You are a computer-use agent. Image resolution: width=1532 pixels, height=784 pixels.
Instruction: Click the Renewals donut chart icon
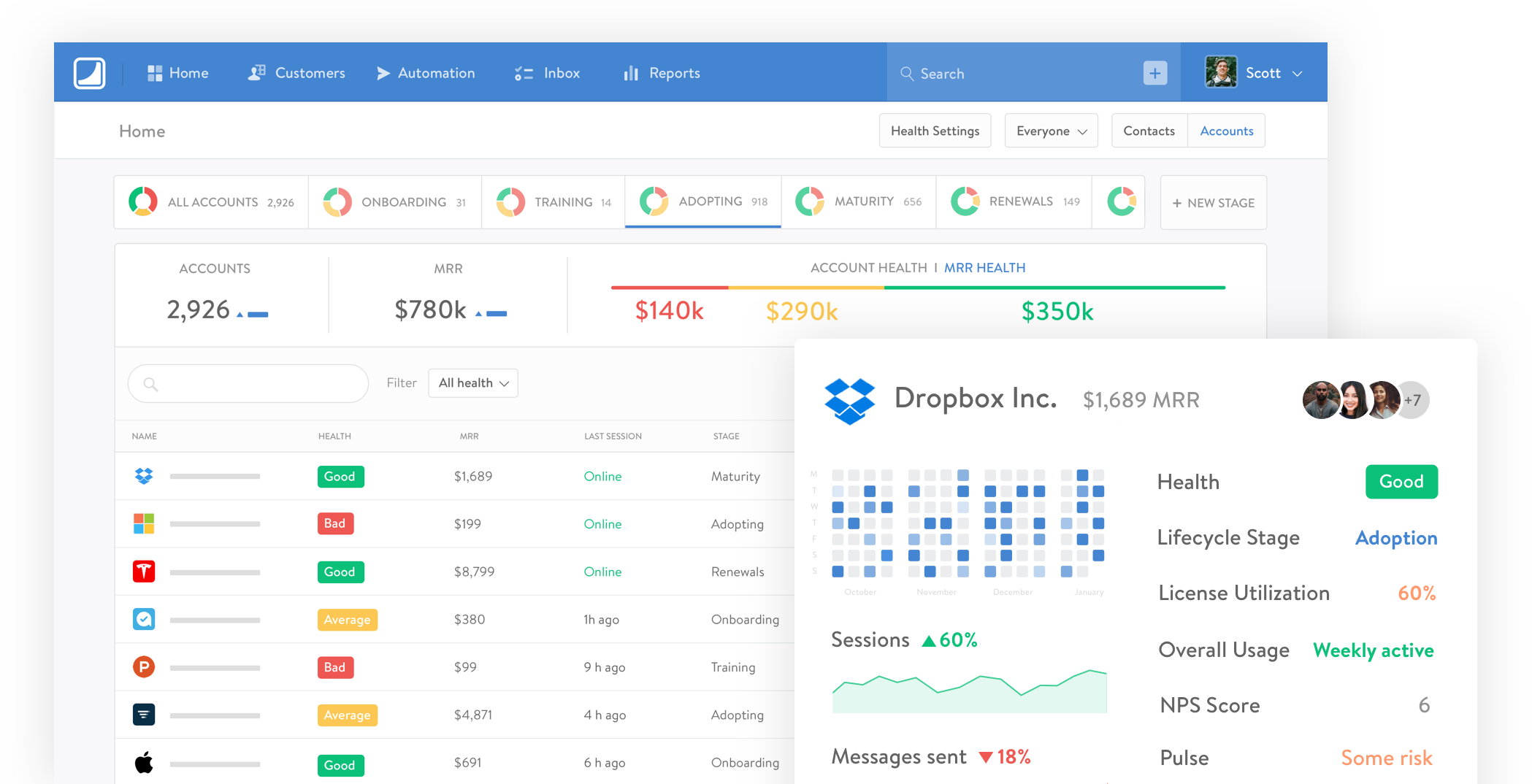click(965, 201)
